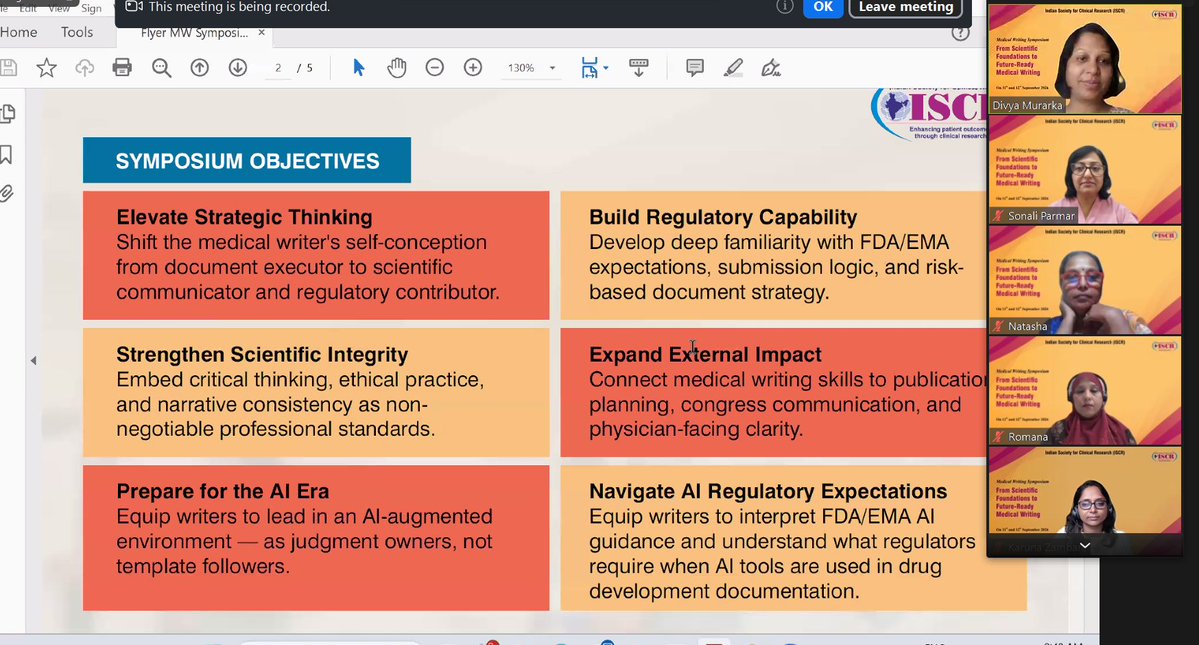Expand more participants with down chevron
This screenshot has width=1199, height=645.
click(x=1084, y=546)
